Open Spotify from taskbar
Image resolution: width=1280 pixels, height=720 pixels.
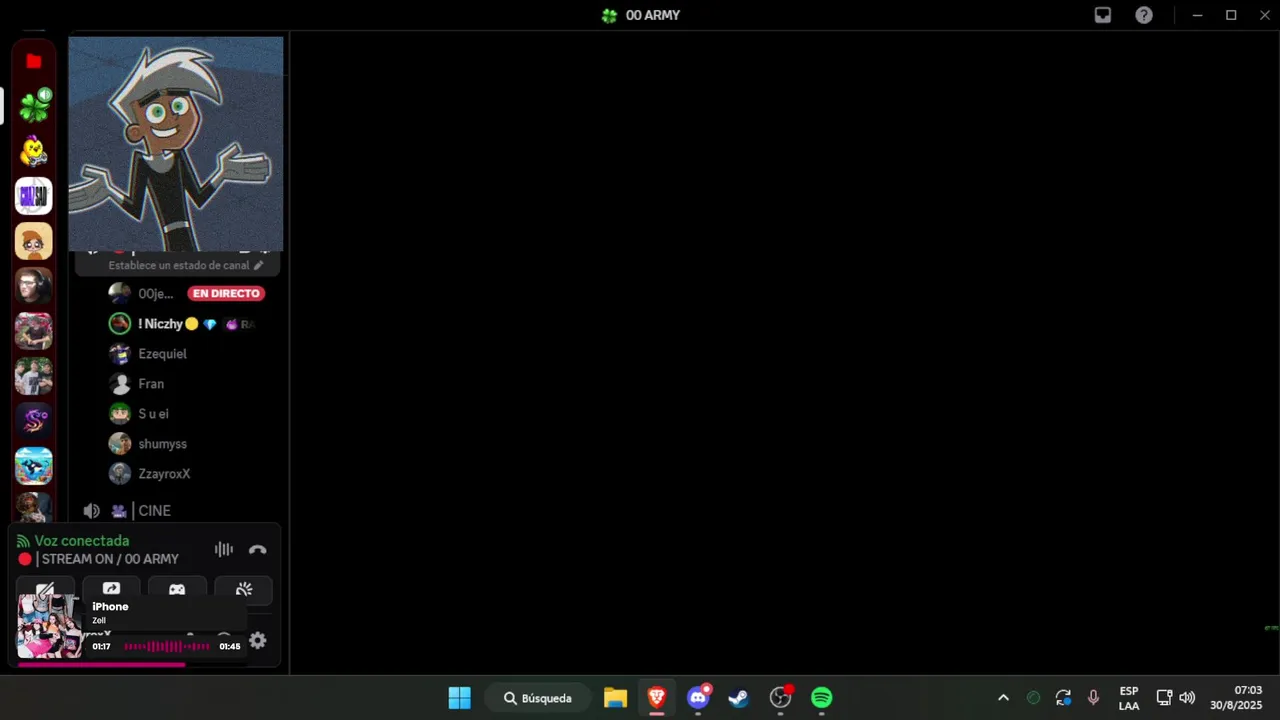822,698
